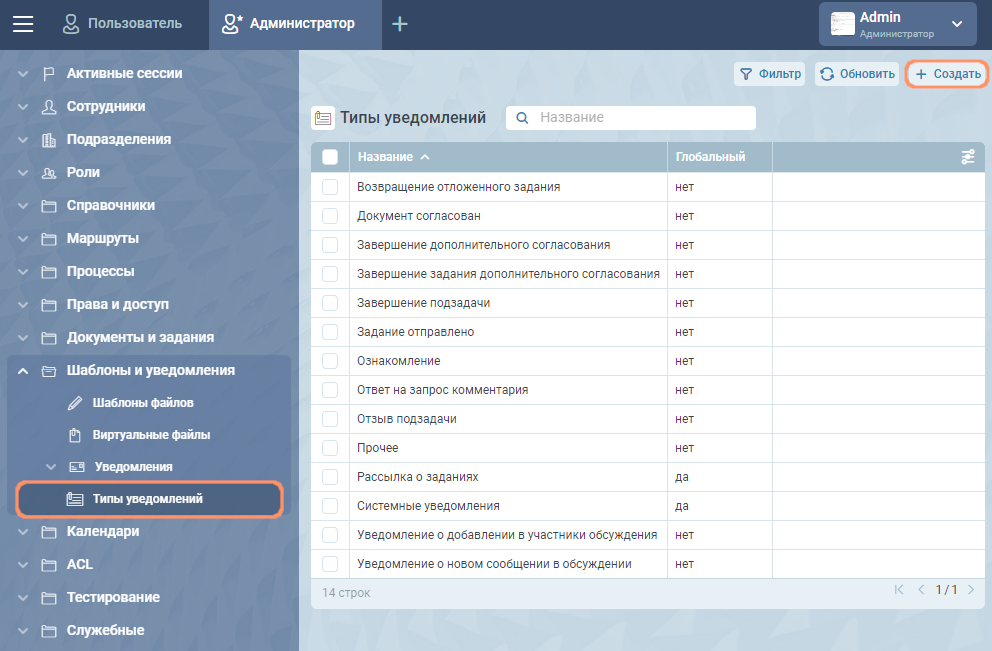Screen dimensions: 992x651
Task: Click the Сотрудники person icon
Action: [48, 107]
